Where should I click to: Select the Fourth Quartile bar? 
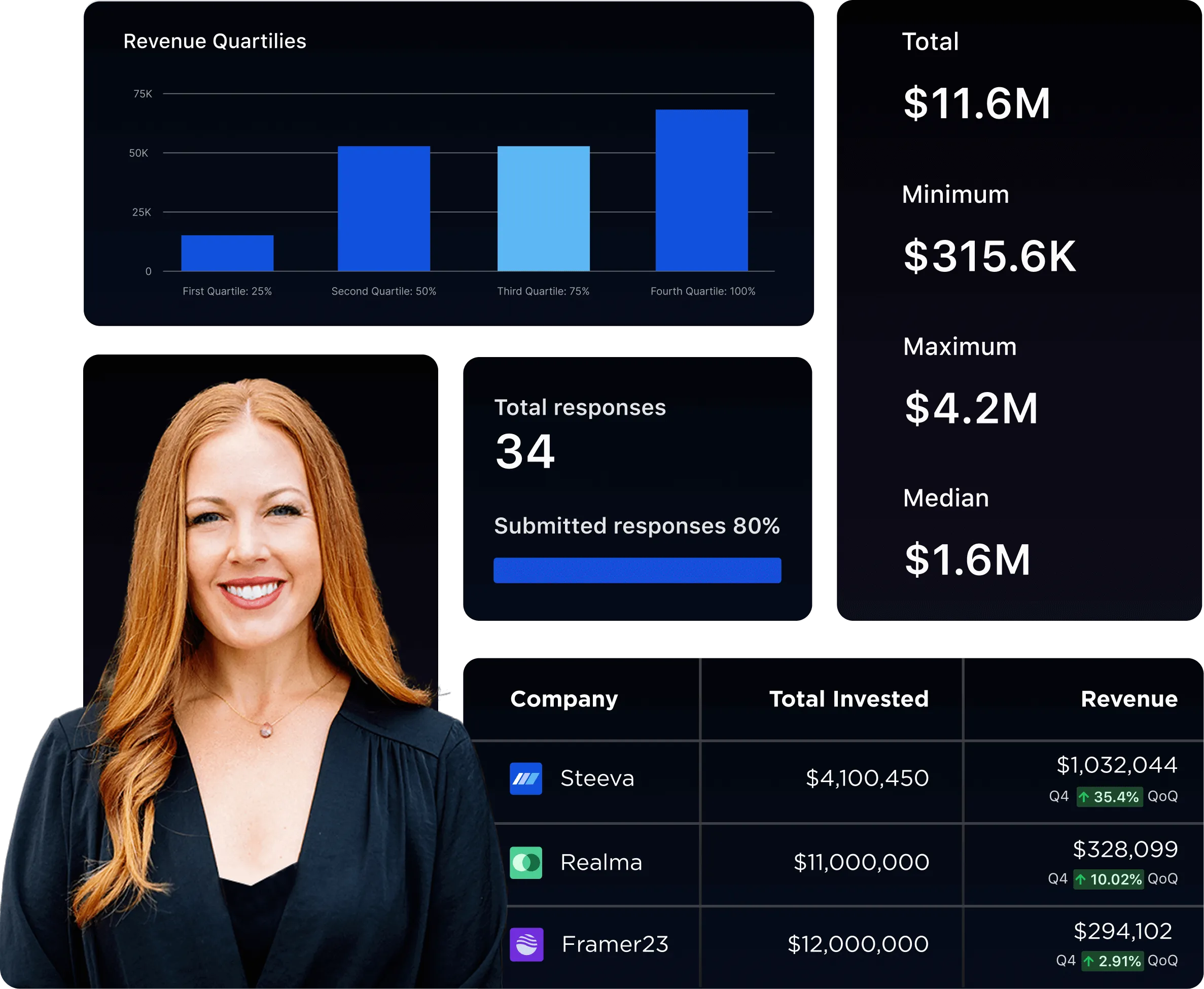pyautogui.click(x=701, y=190)
